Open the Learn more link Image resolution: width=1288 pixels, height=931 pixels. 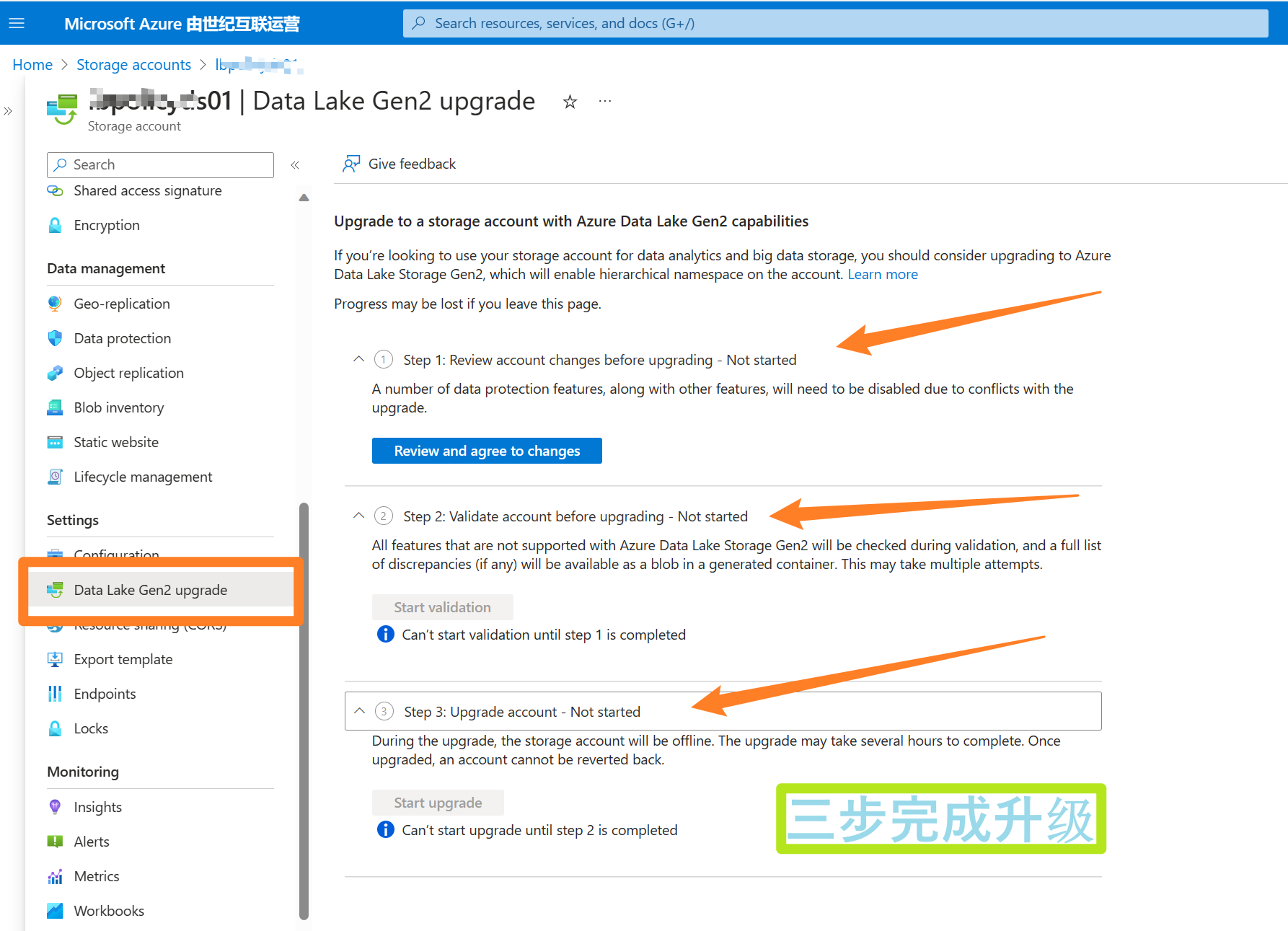(x=882, y=274)
